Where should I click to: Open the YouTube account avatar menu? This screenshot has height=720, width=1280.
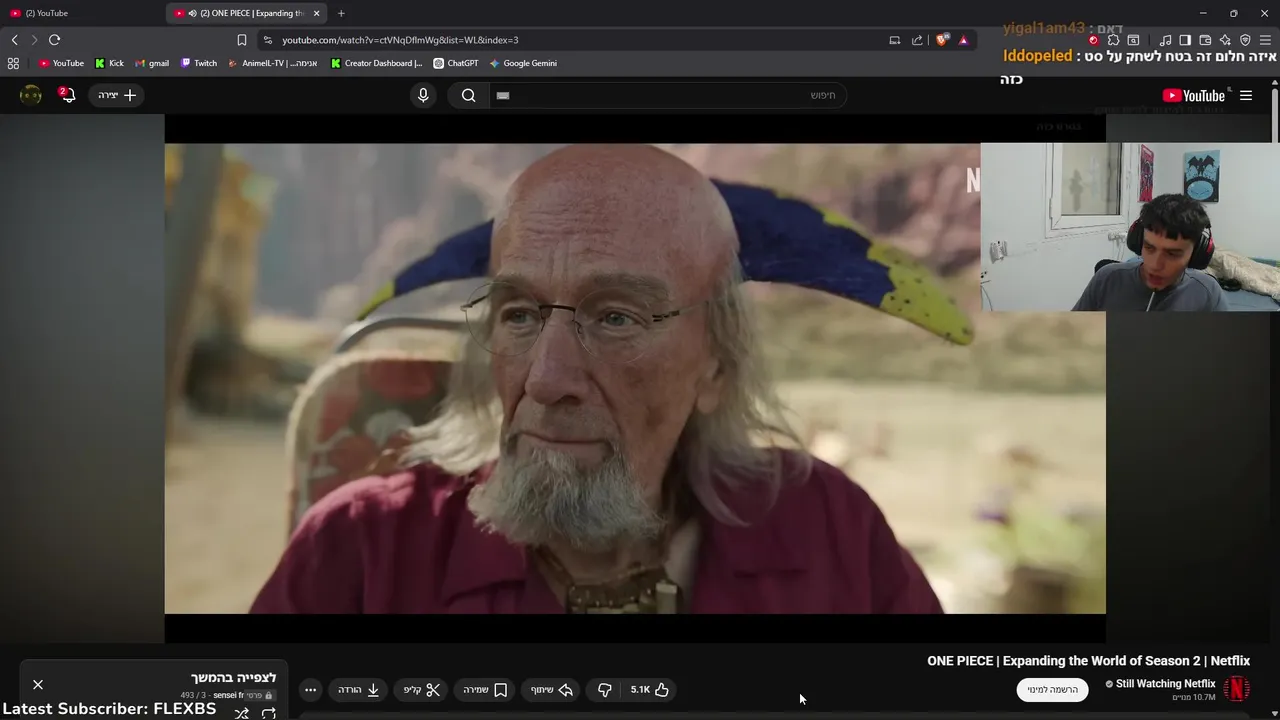point(31,95)
